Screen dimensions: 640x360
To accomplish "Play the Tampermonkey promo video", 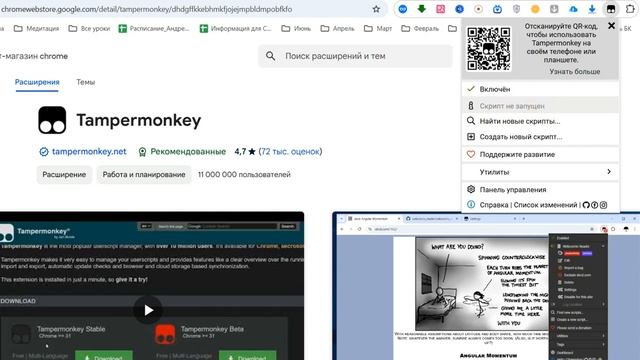I will [x=148, y=310].
